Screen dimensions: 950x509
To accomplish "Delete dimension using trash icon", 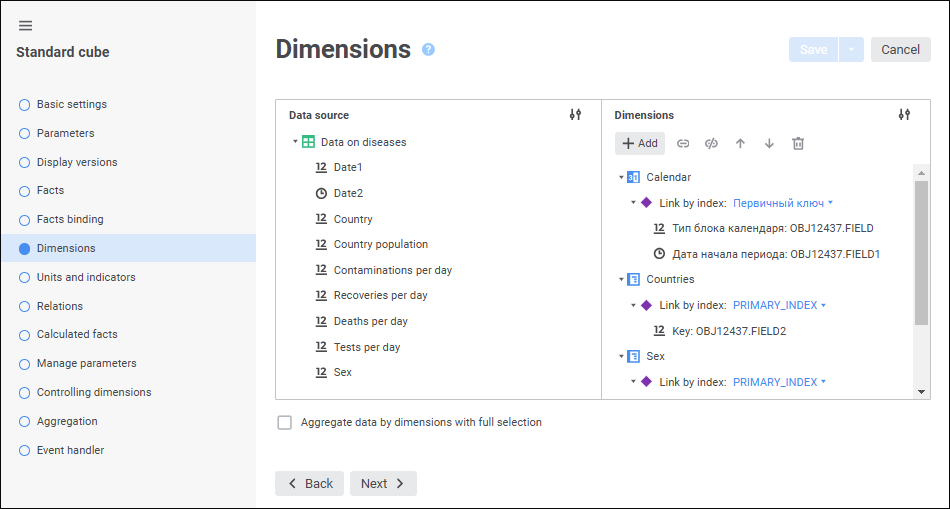I will (x=798, y=143).
